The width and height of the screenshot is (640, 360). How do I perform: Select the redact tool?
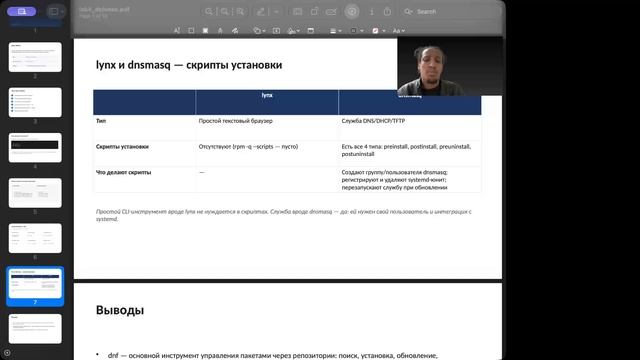[205, 31]
